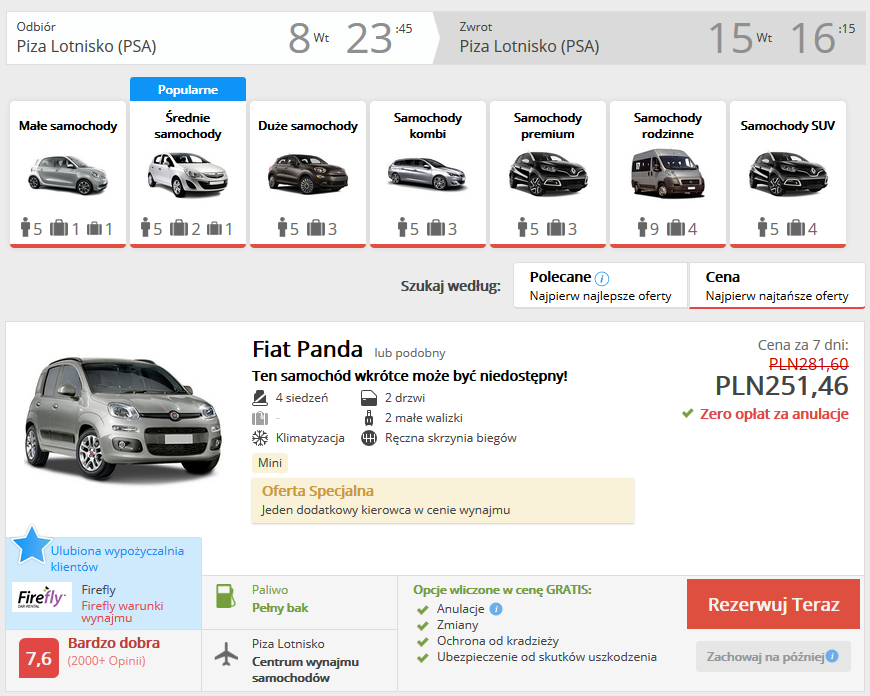Click Centrum wynajmu samochodów text
The width and height of the screenshot is (870, 696).
pyautogui.click(x=305, y=669)
